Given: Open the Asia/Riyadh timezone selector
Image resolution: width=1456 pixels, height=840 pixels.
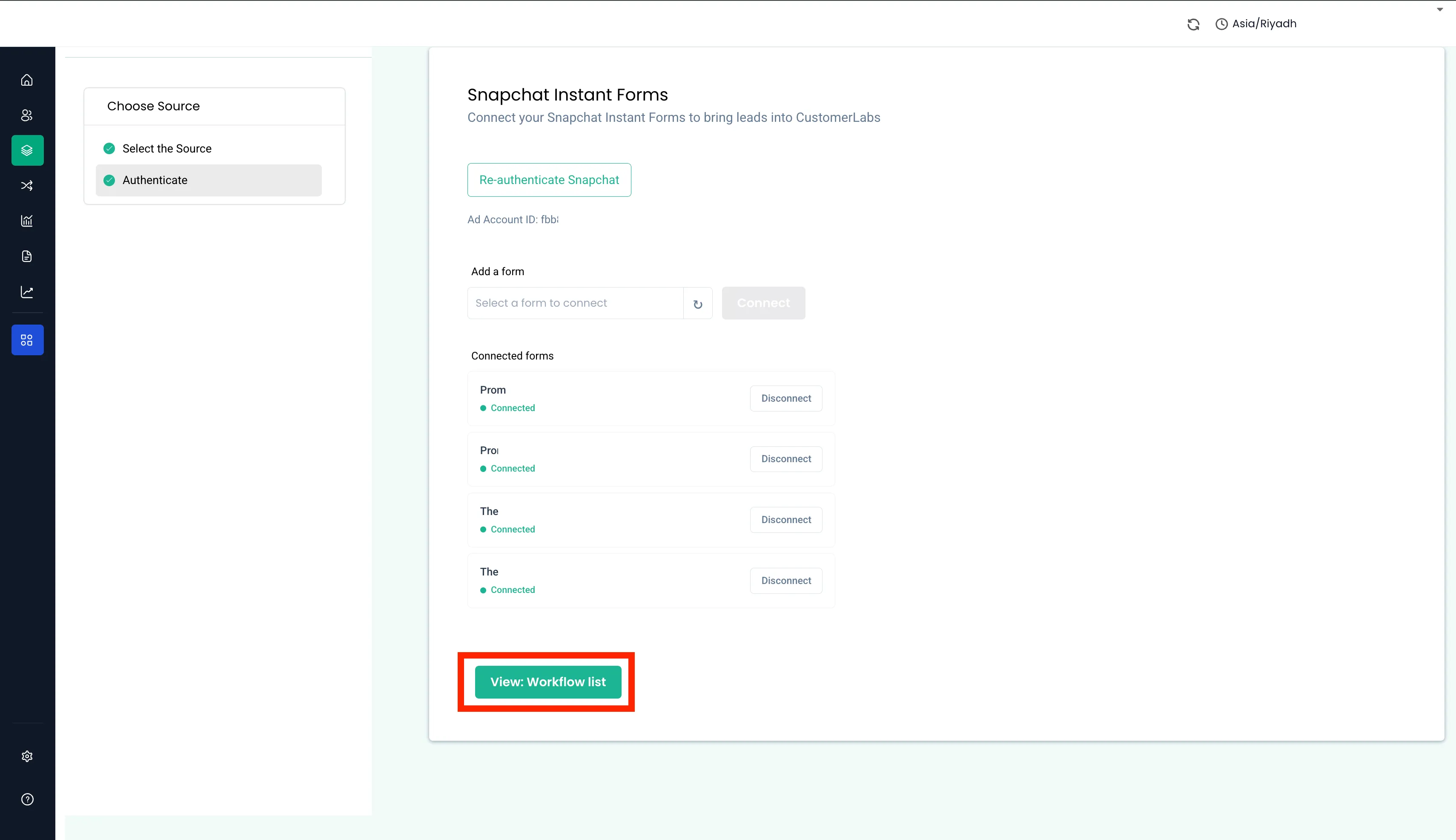Looking at the screenshot, I should [x=1256, y=24].
